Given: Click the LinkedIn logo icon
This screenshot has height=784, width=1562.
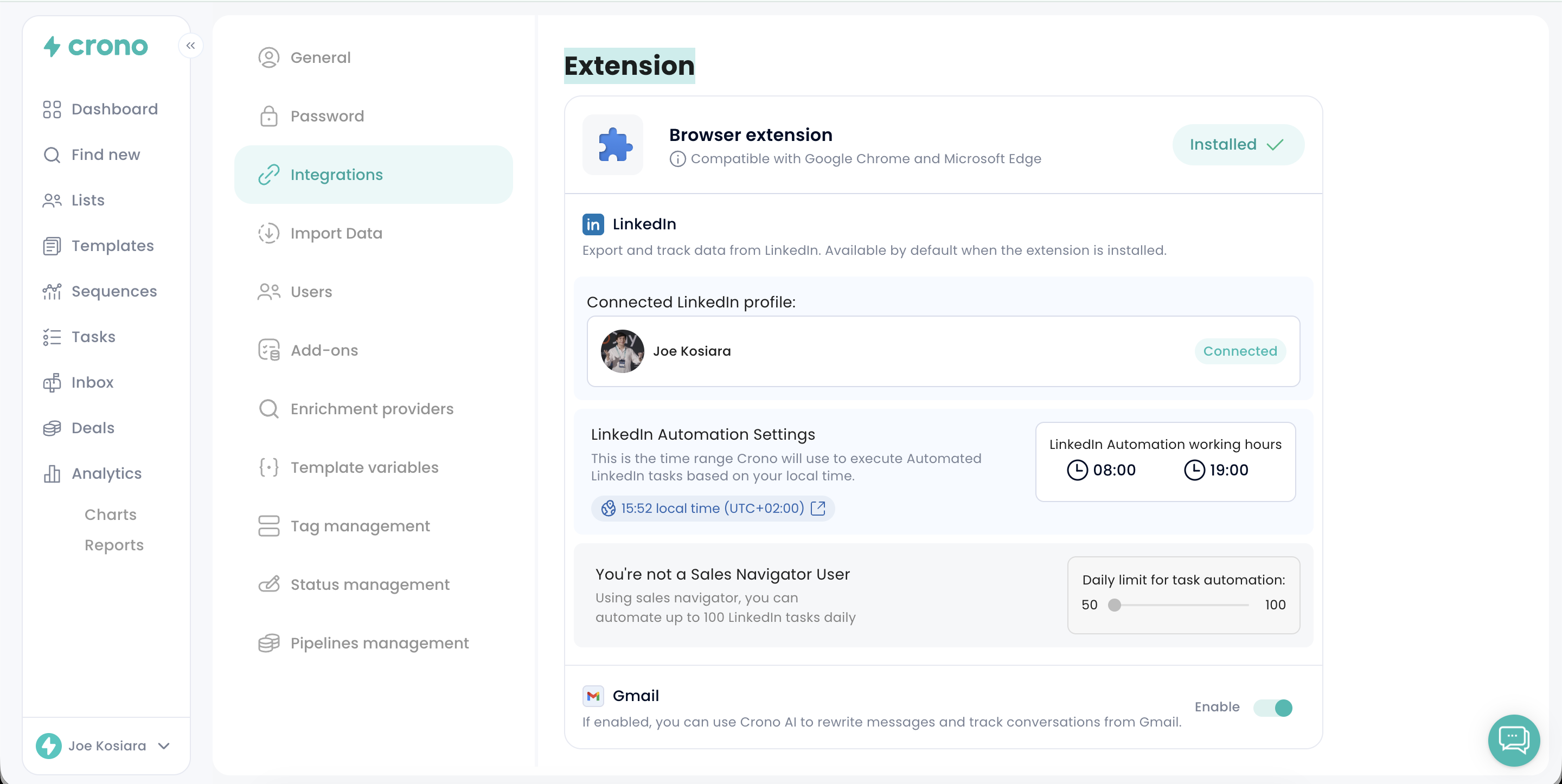Looking at the screenshot, I should (593, 224).
